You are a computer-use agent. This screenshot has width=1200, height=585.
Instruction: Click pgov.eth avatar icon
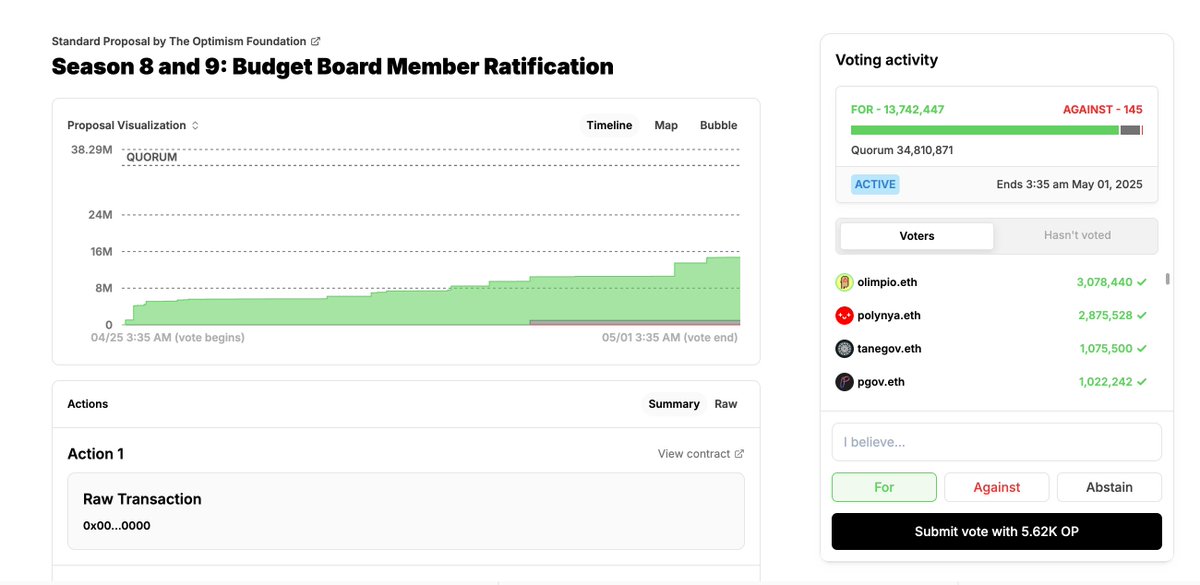pyautogui.click(x=844, y=382)
